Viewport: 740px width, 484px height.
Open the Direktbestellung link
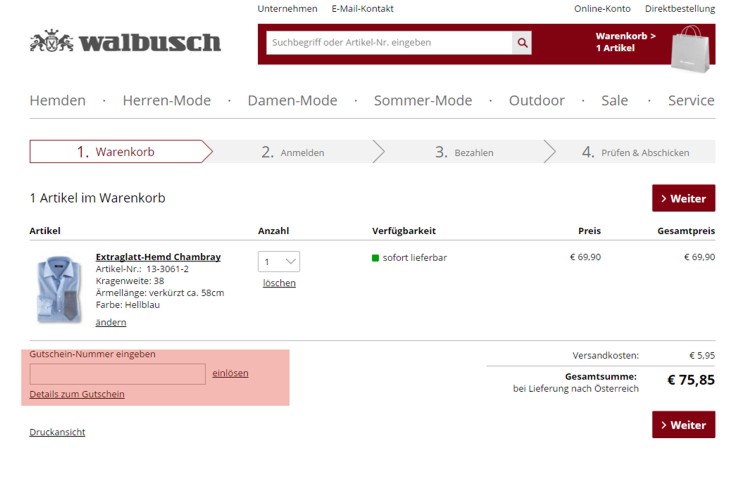click(680, 8)
